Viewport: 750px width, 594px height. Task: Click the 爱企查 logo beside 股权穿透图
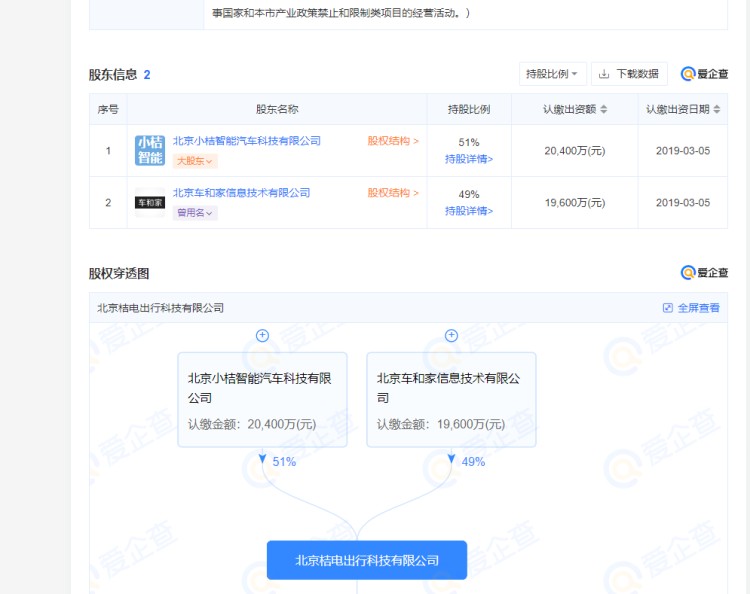[704, 273]
